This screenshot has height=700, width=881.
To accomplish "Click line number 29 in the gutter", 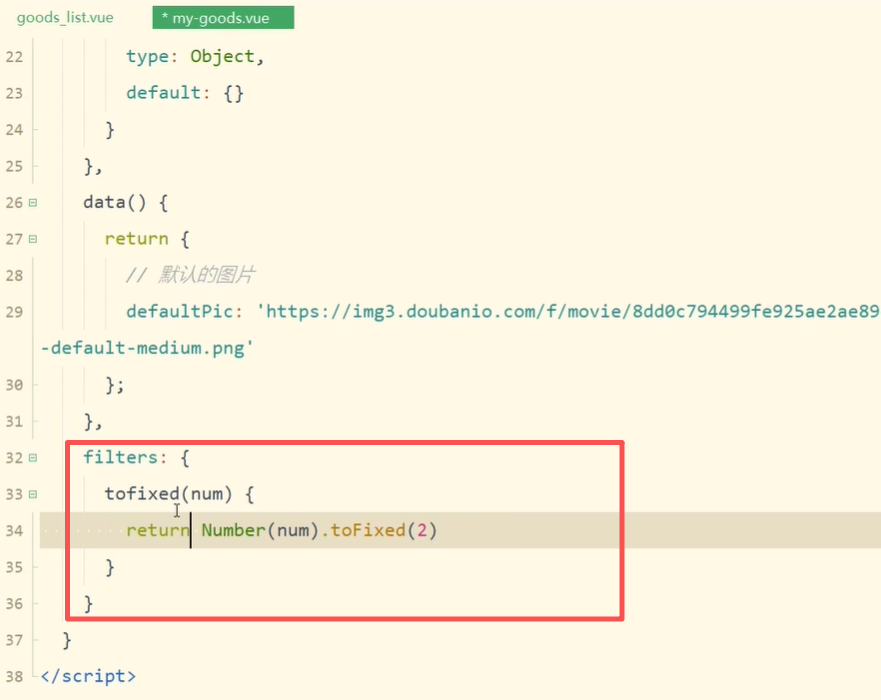I will [15, 312].
